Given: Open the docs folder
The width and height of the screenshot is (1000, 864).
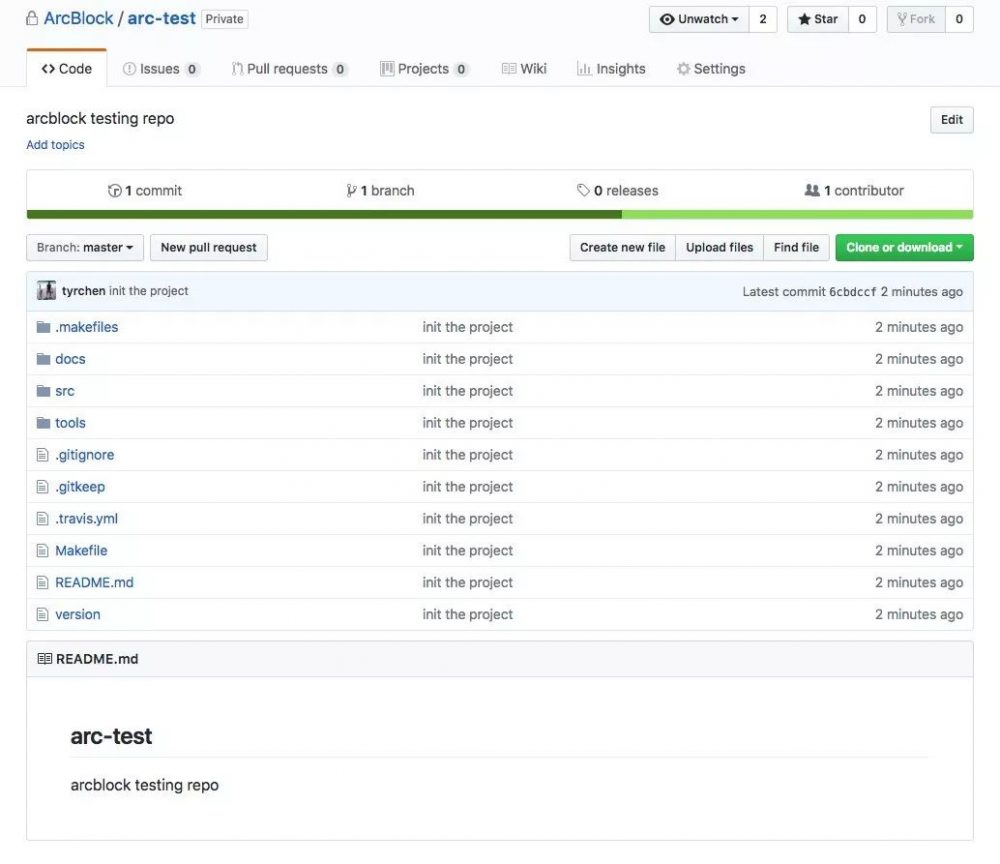Looking at the screenshot, I should click(x=70, y=359).
